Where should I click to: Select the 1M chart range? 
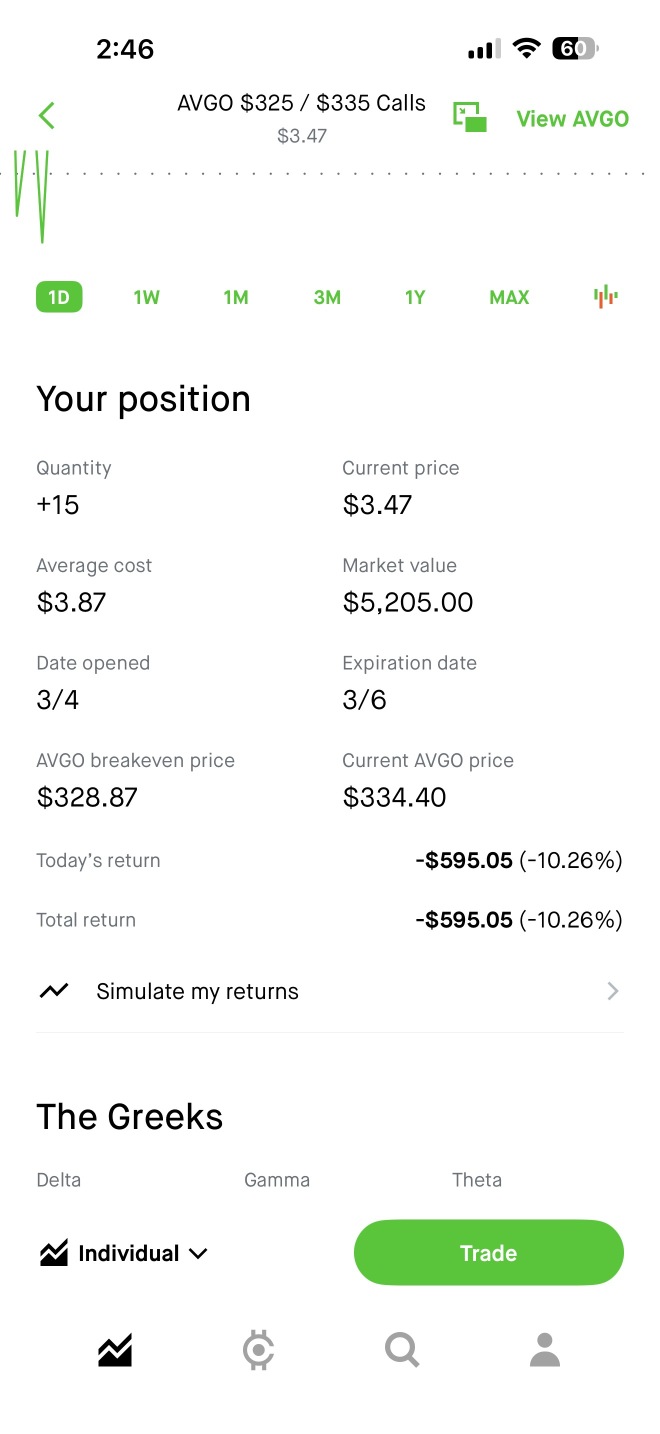coord(236,297)
